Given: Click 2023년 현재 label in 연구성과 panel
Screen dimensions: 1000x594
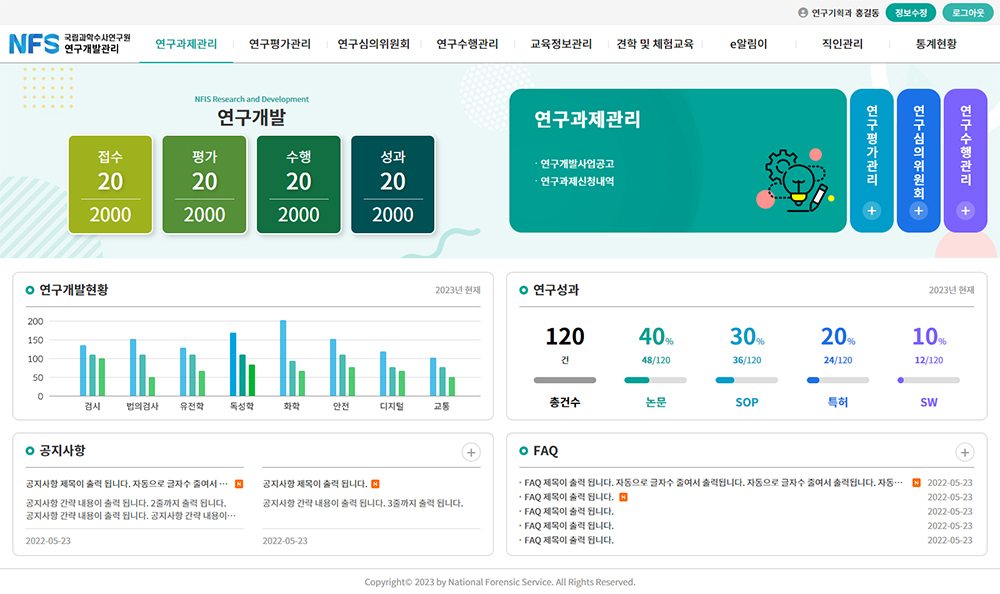Looking at the screenshot, I should [x=951, y=290].
